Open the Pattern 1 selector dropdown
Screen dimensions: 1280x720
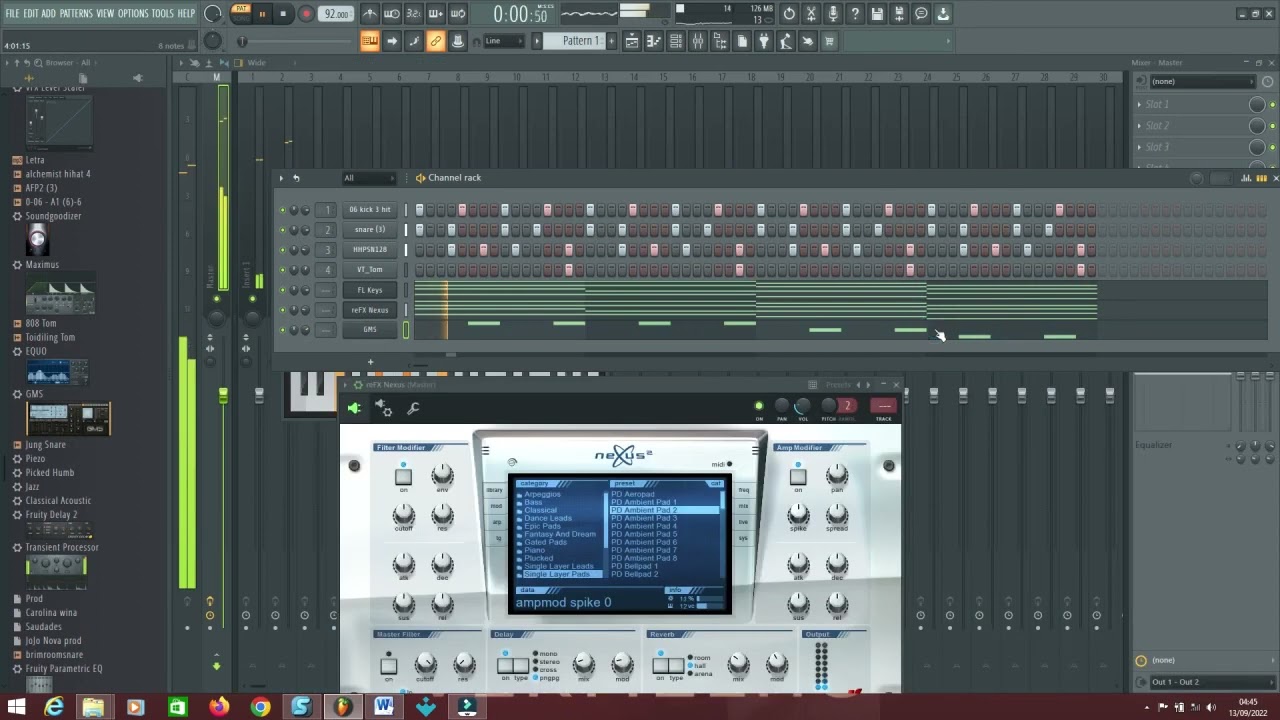pyautogui.click(x=579, y=41)
